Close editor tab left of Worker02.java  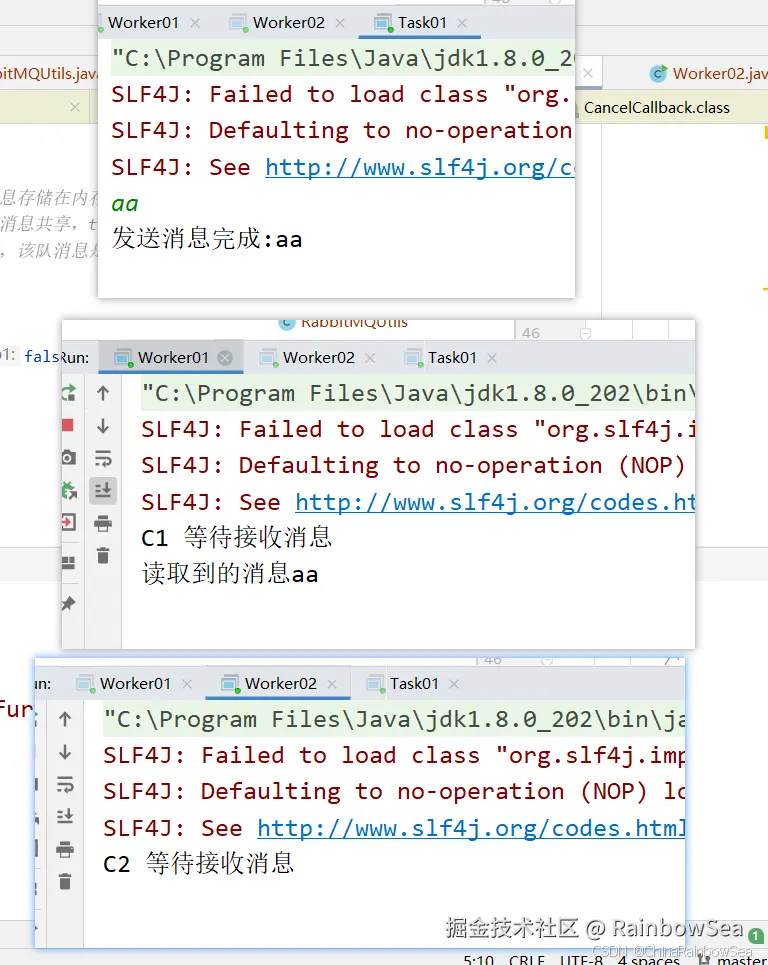[x=588, y=73]
